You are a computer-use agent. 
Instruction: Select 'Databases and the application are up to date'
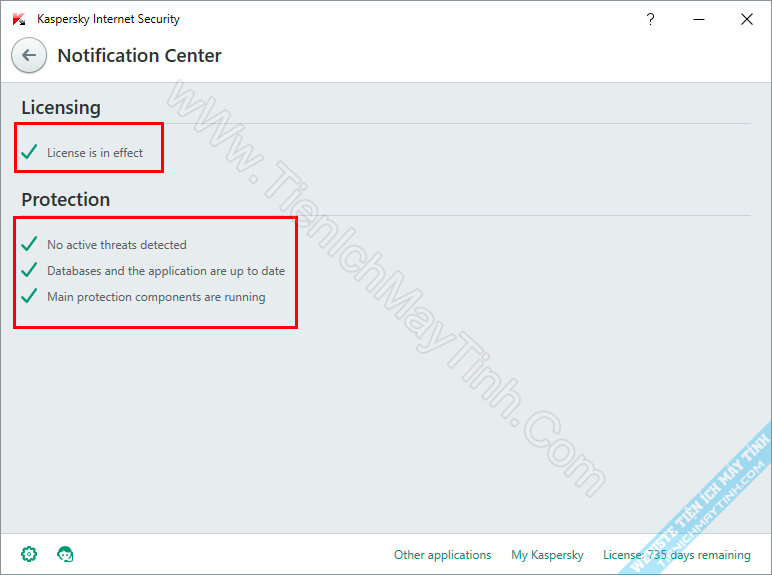coord(166,271)
